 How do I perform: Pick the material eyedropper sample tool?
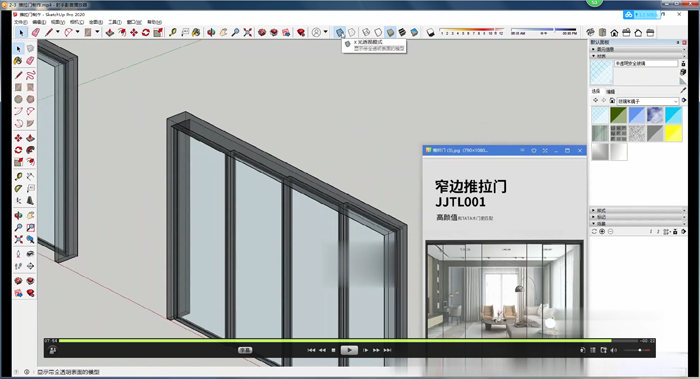683,91
